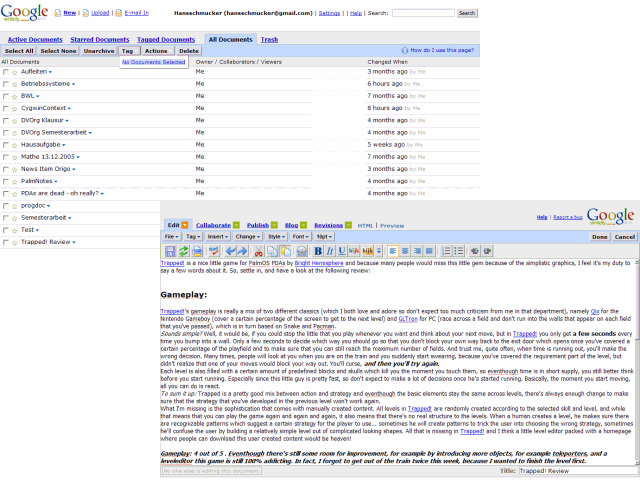Run the spell check tool
The image size is (640, 480).
[x=214, y=251]
